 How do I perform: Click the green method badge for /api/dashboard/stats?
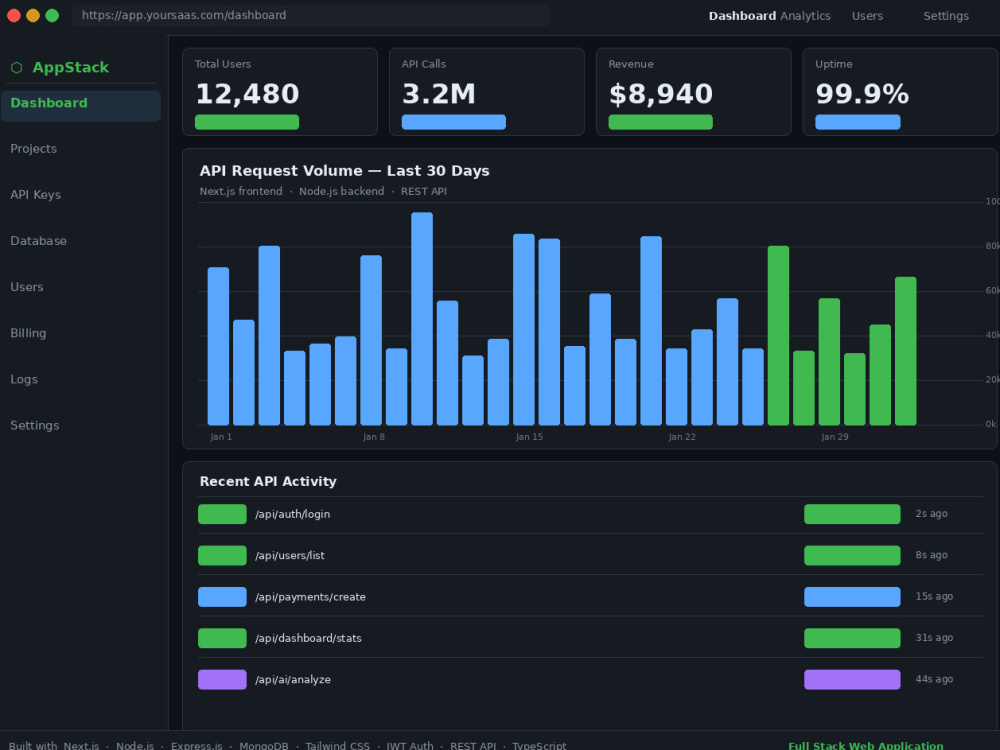222,638
